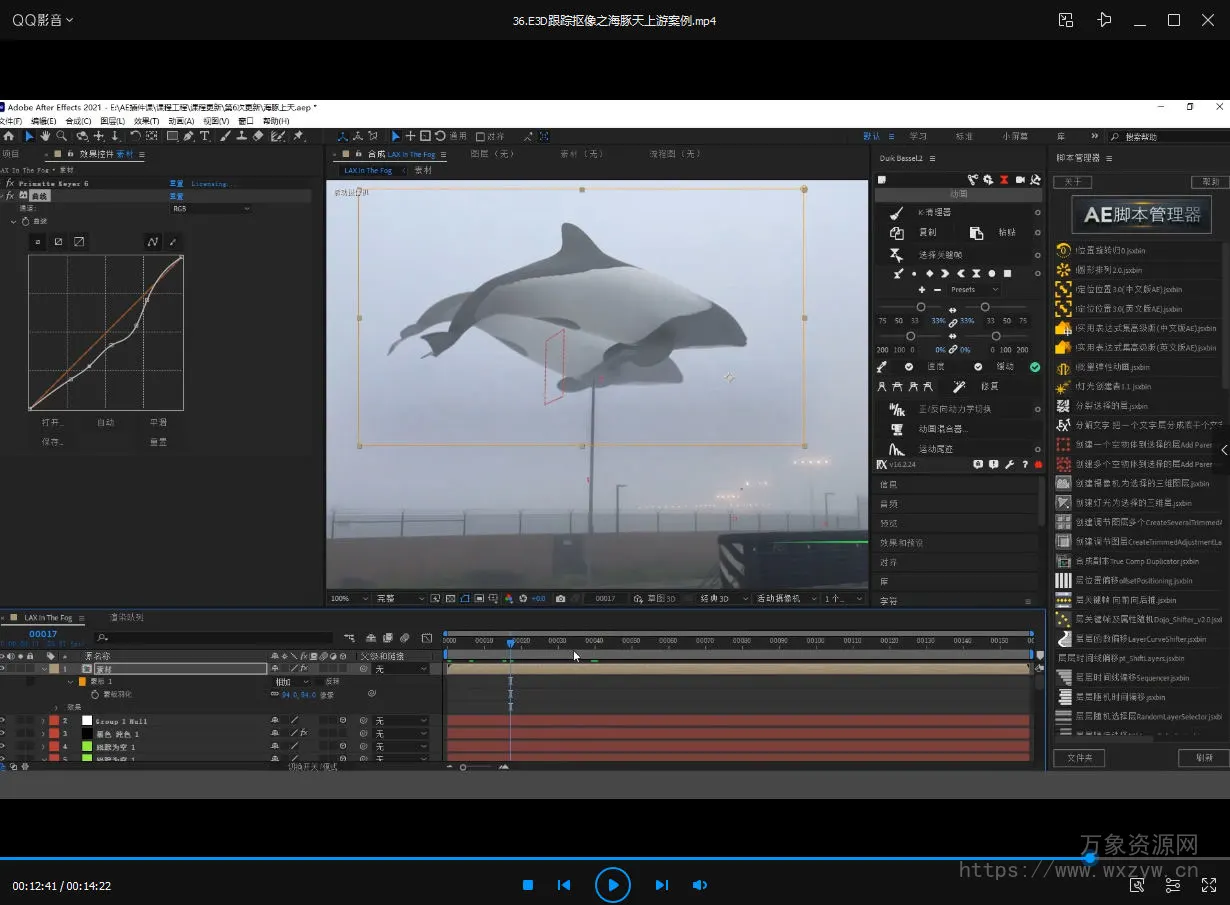Open the Presets dropdown in Duik panel
This screenshot has width=1230, height=905.
[973, 290]
